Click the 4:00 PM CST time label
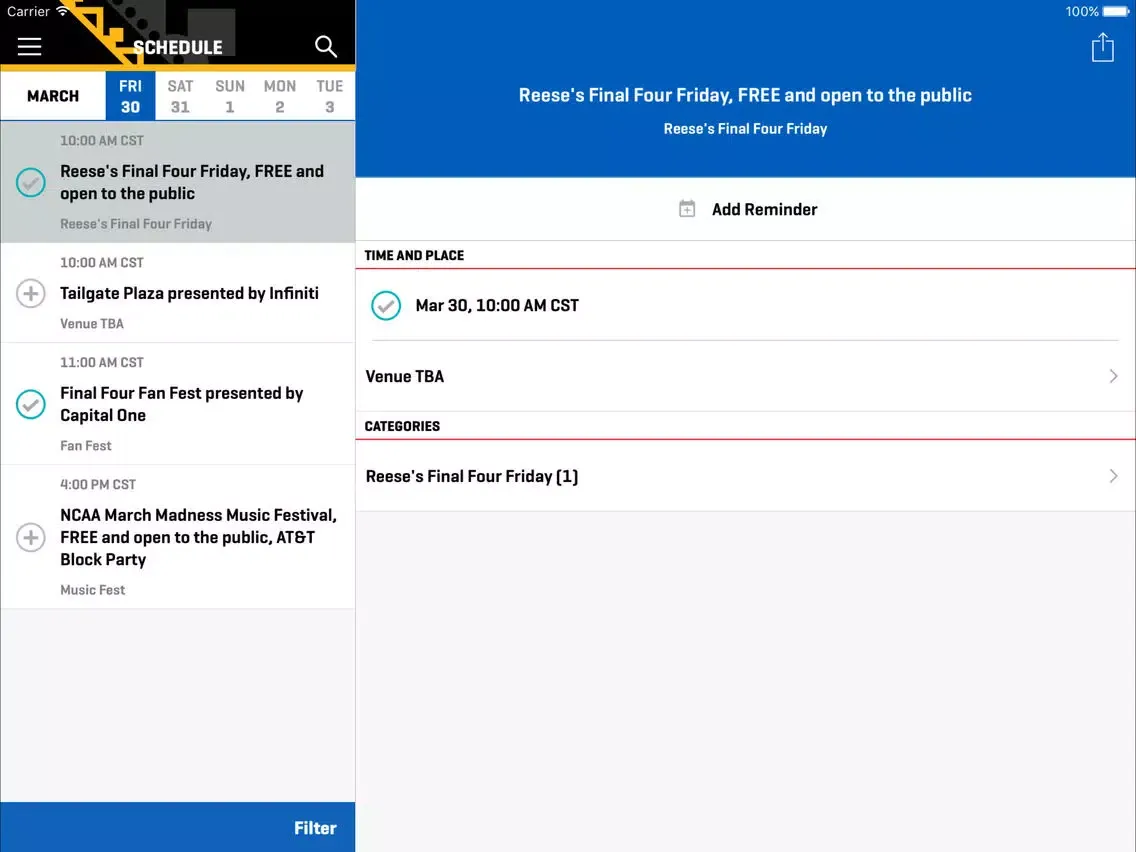This screenshot has height=852, width=1136. 98,484
